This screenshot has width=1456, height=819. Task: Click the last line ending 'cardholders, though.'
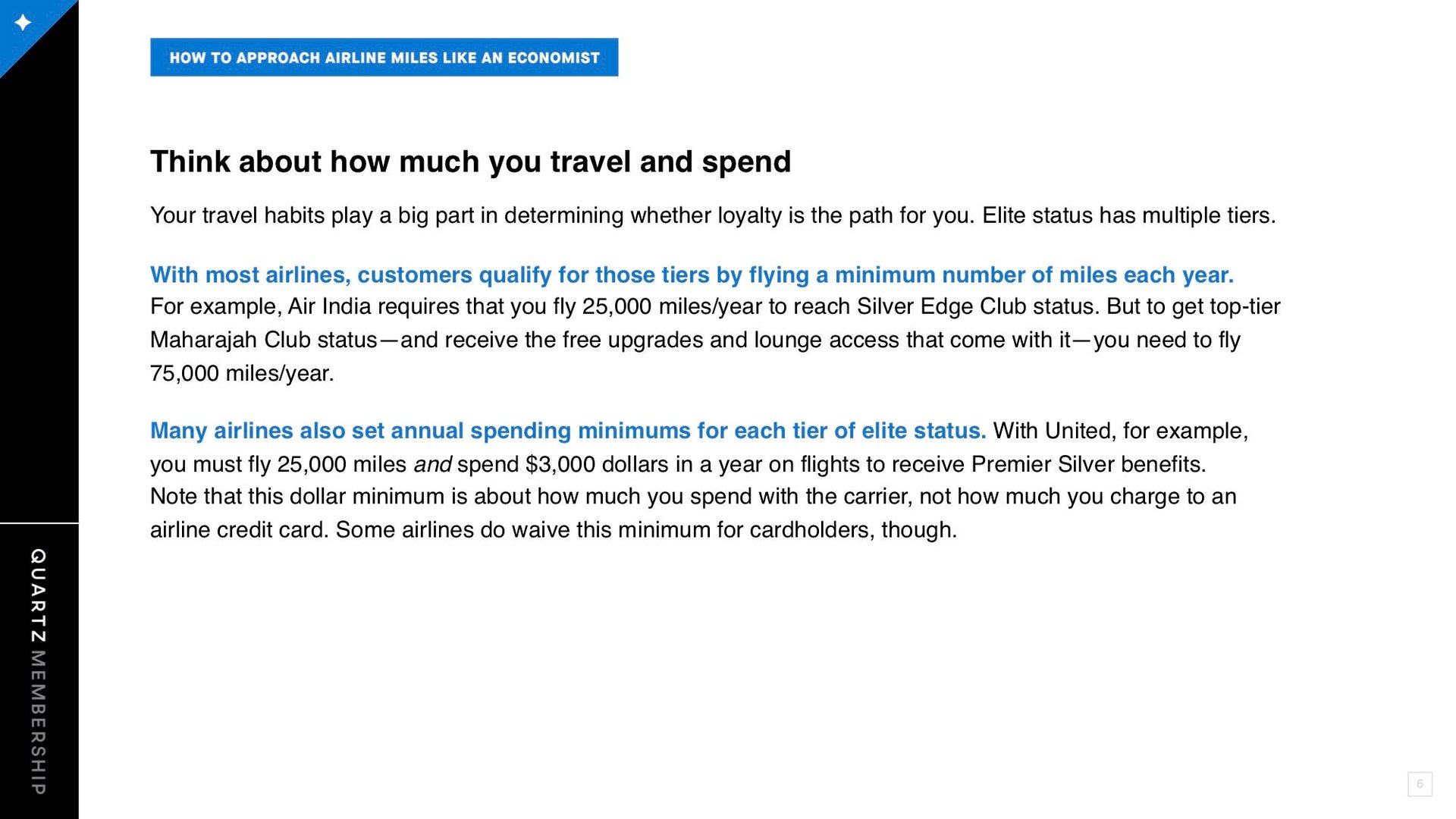tap(554, 529)
